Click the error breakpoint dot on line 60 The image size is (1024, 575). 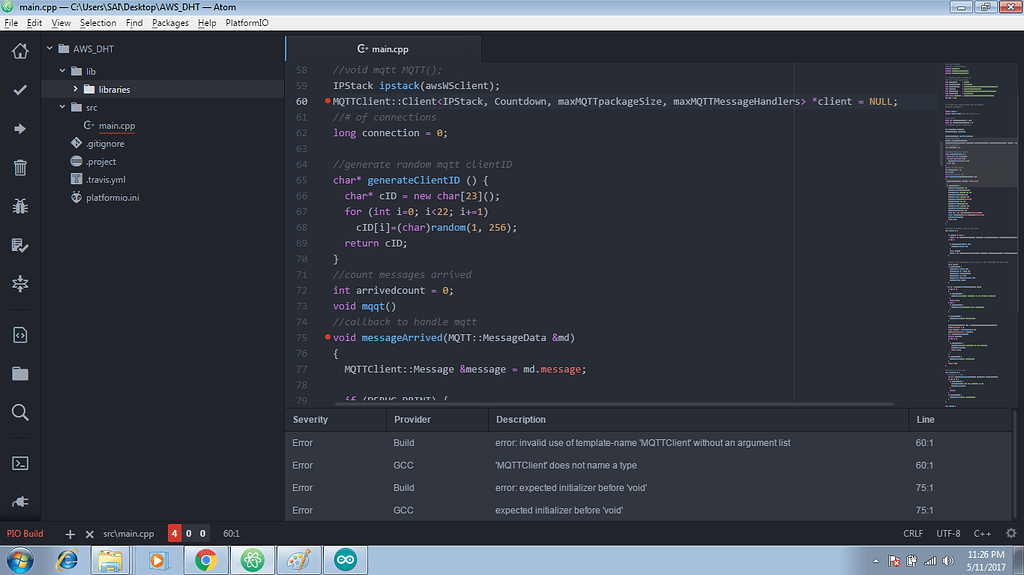(327, 101)
